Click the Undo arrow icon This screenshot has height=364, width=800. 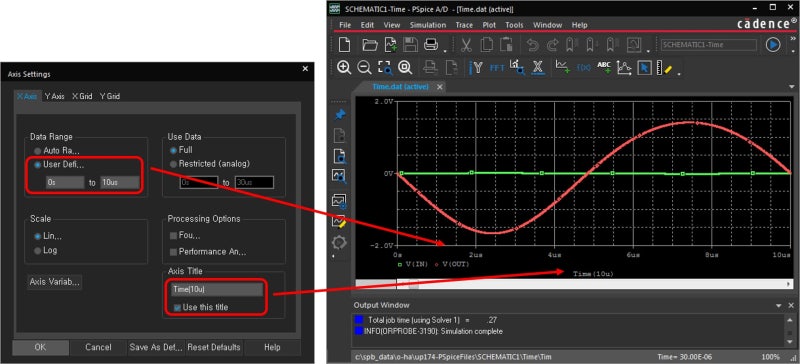[533, 45]
